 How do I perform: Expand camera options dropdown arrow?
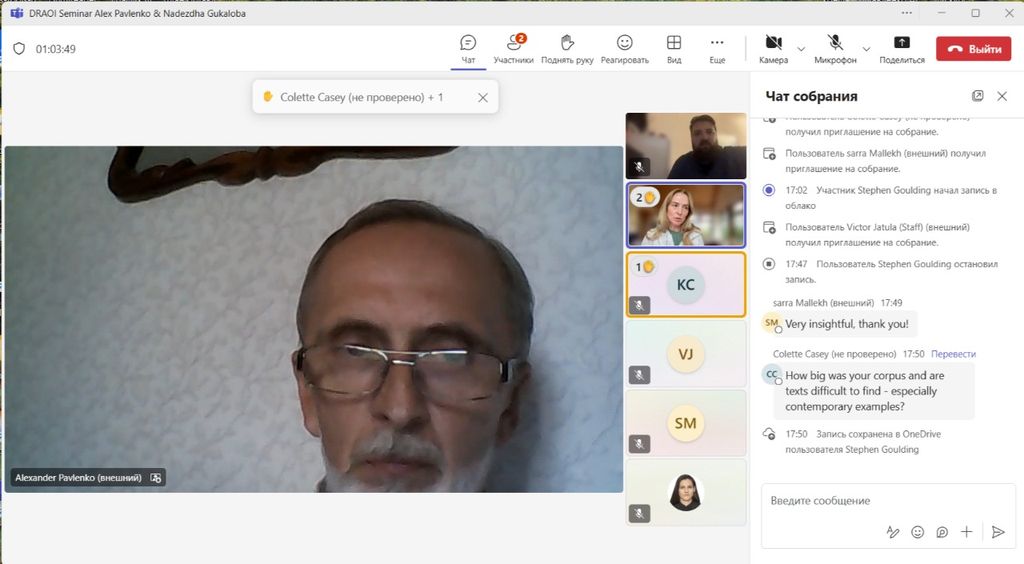801,48
